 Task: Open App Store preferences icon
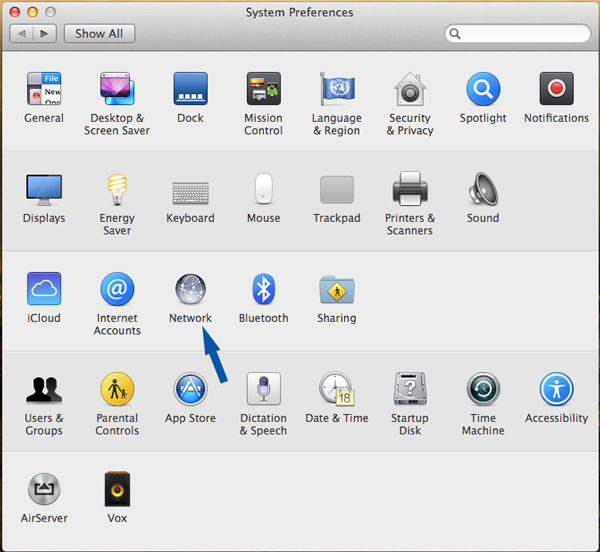tap(191, 389)
